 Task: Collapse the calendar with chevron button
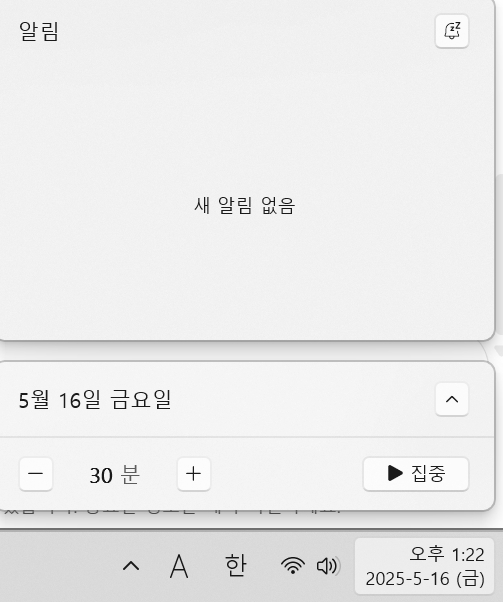[452, 399]
